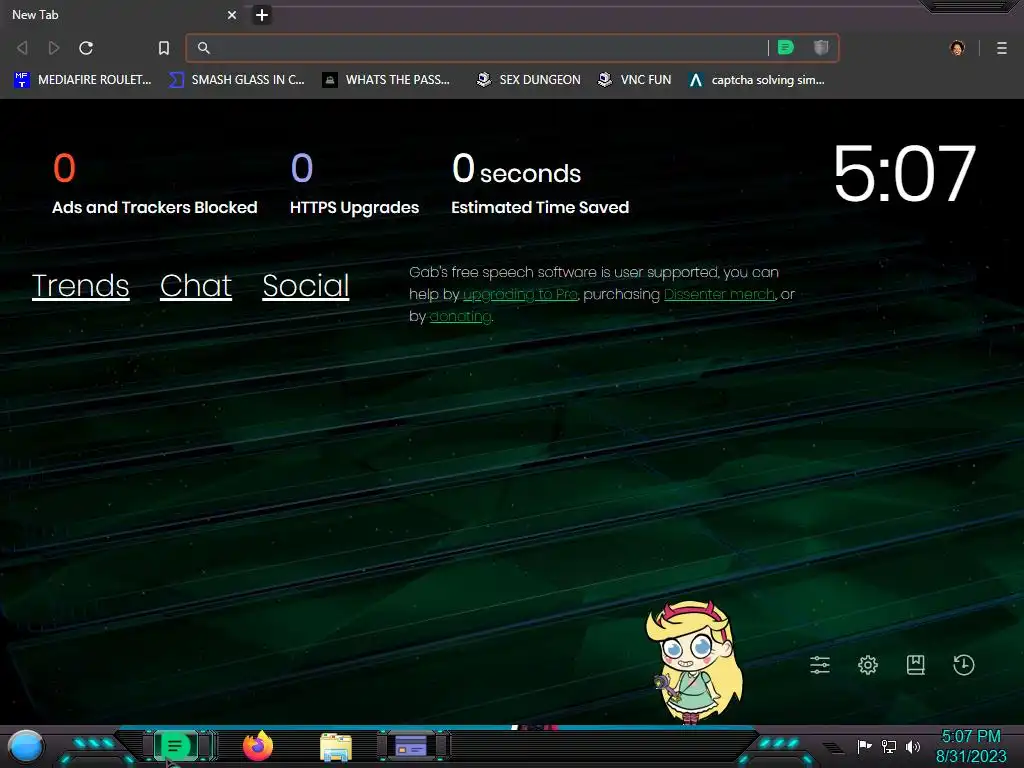Viewport: 1024px width, 768px height.
Task: Open the network tray icon
Action: click(889, 746)
